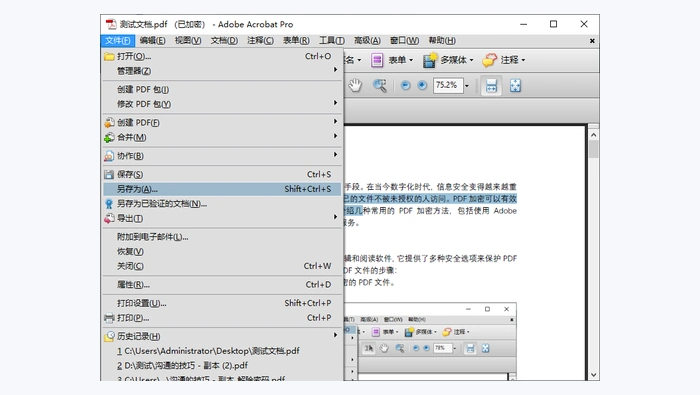This screenshot has height=395, width=700.
Task: Open the zoom percentage dropdown arrow
Action: tap(467, 86)
